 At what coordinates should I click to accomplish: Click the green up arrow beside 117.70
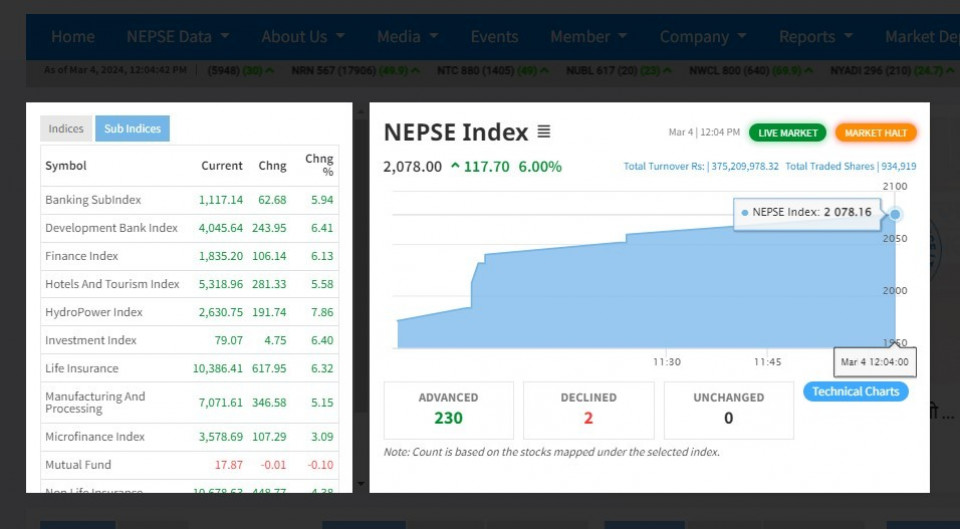(x=455, y=166)
